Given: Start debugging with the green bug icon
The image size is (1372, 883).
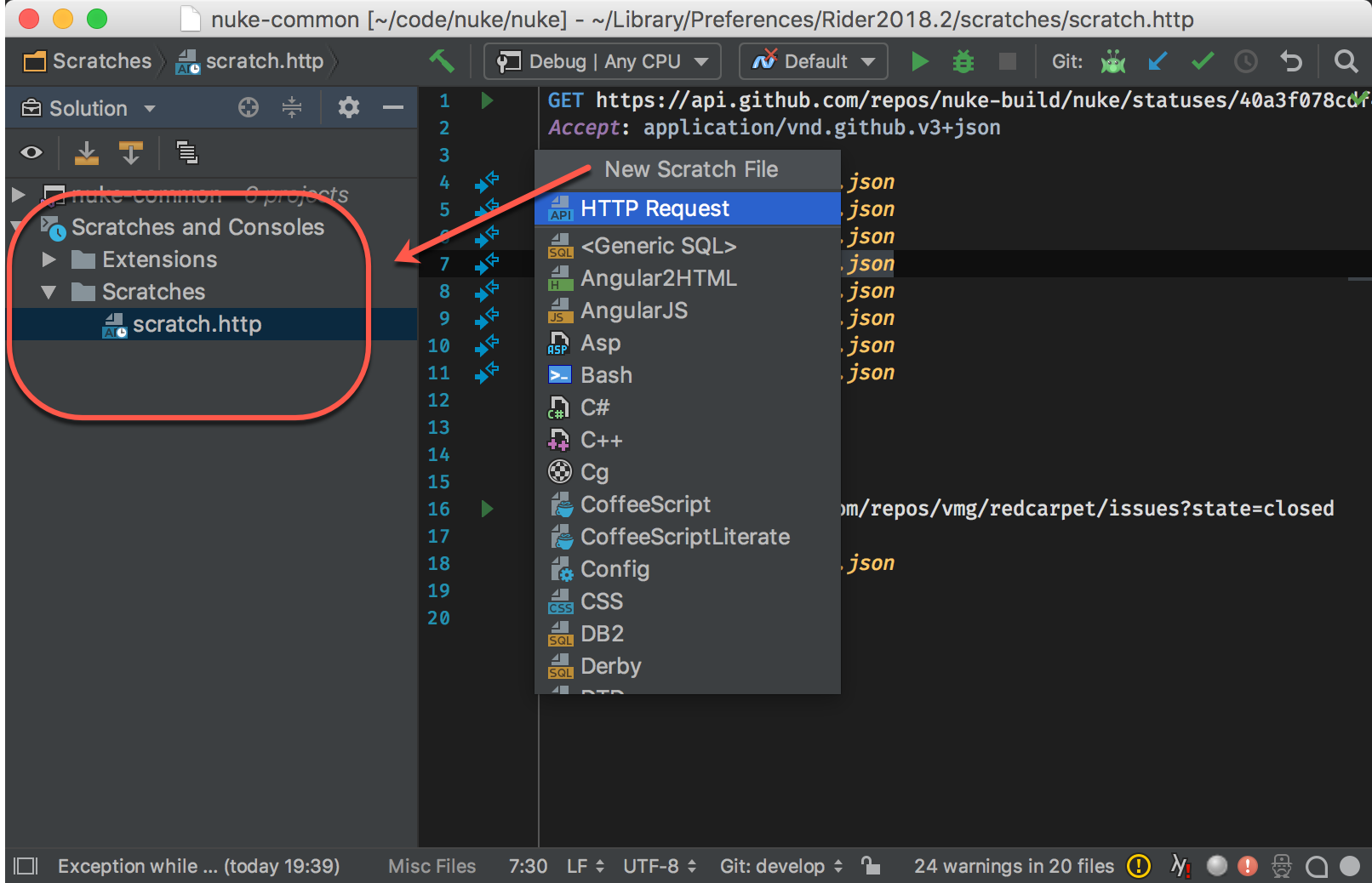Looking at the screenshot, I should 963,61.
